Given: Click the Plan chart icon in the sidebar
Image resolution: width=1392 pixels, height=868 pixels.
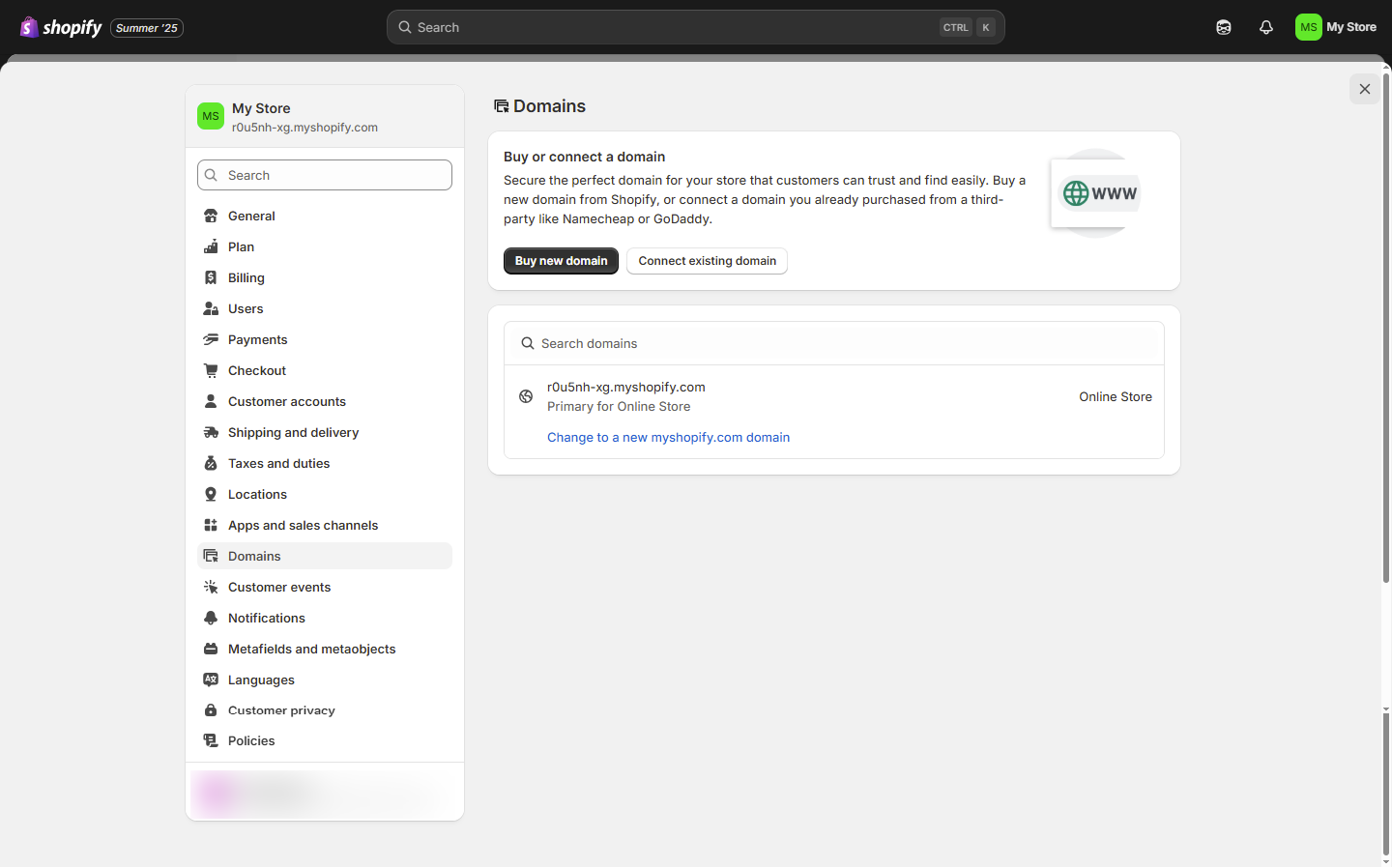Looking at the screenshot, I should click(x=211, y=246).
